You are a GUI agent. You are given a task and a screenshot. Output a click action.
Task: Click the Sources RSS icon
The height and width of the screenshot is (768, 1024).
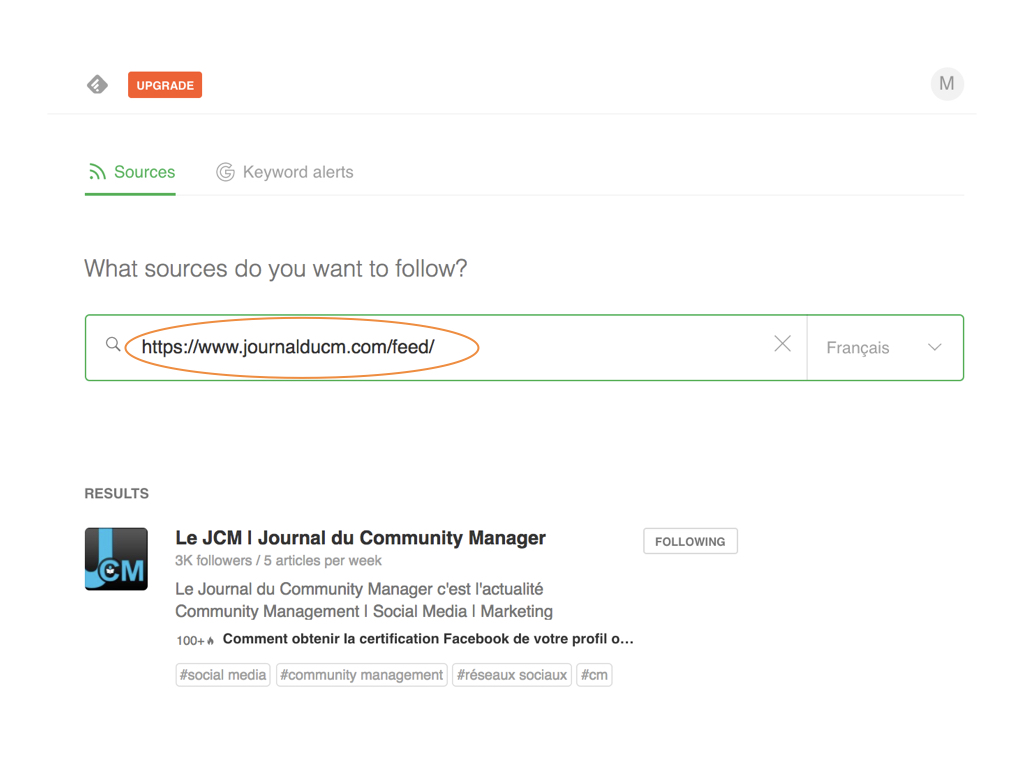(97, 172)
